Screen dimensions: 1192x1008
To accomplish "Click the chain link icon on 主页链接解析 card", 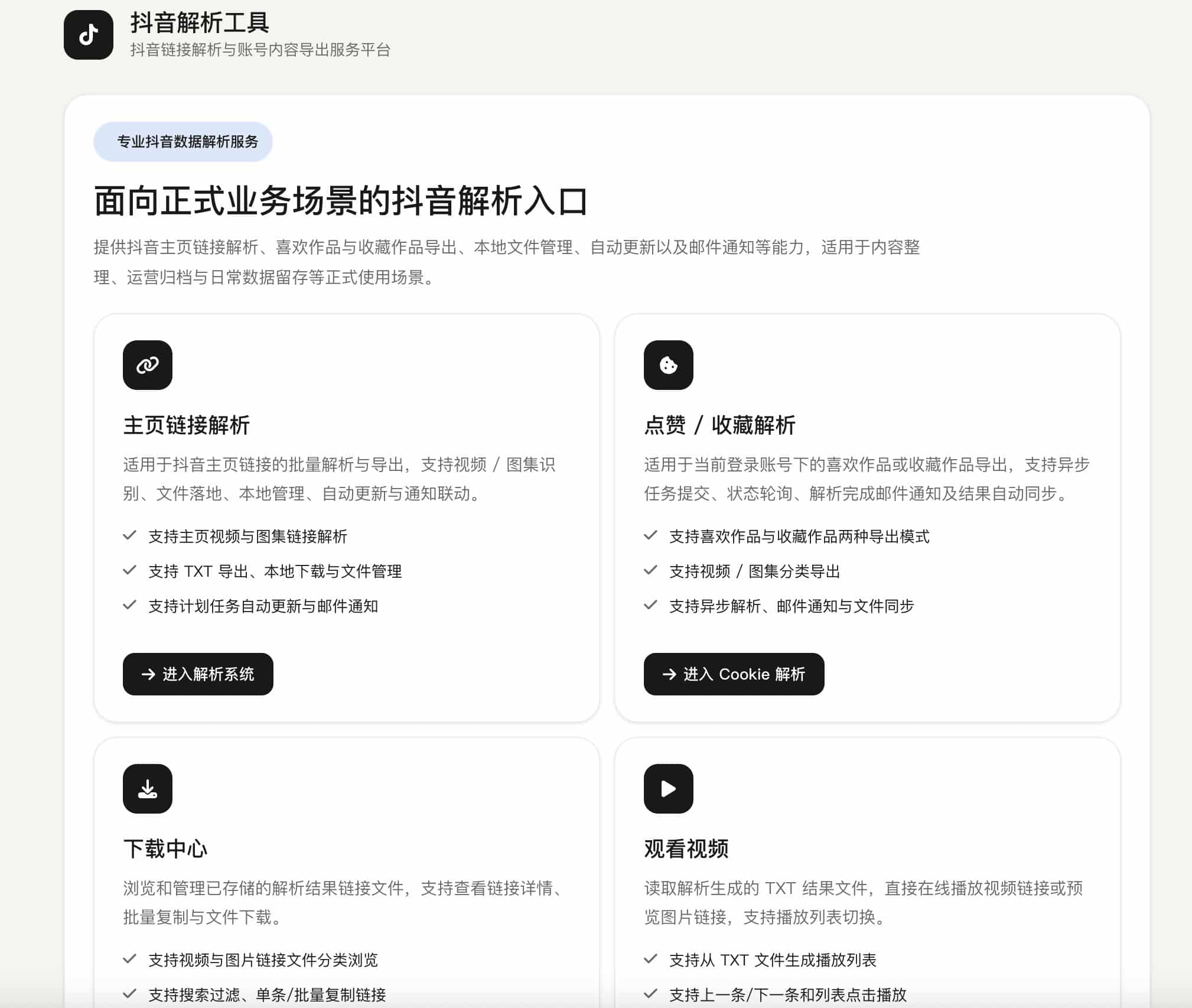I will [148, 365].
